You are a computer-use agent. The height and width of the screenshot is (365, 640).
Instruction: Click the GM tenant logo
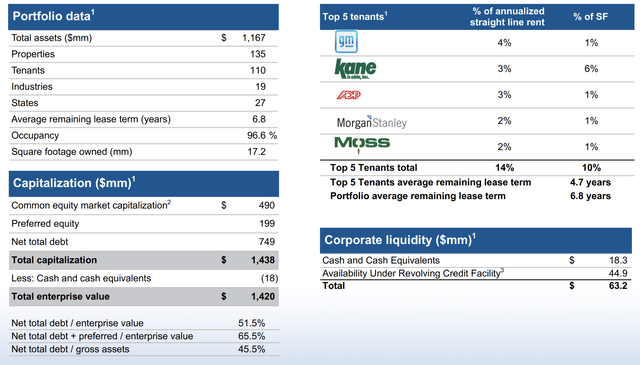(346, 42)
